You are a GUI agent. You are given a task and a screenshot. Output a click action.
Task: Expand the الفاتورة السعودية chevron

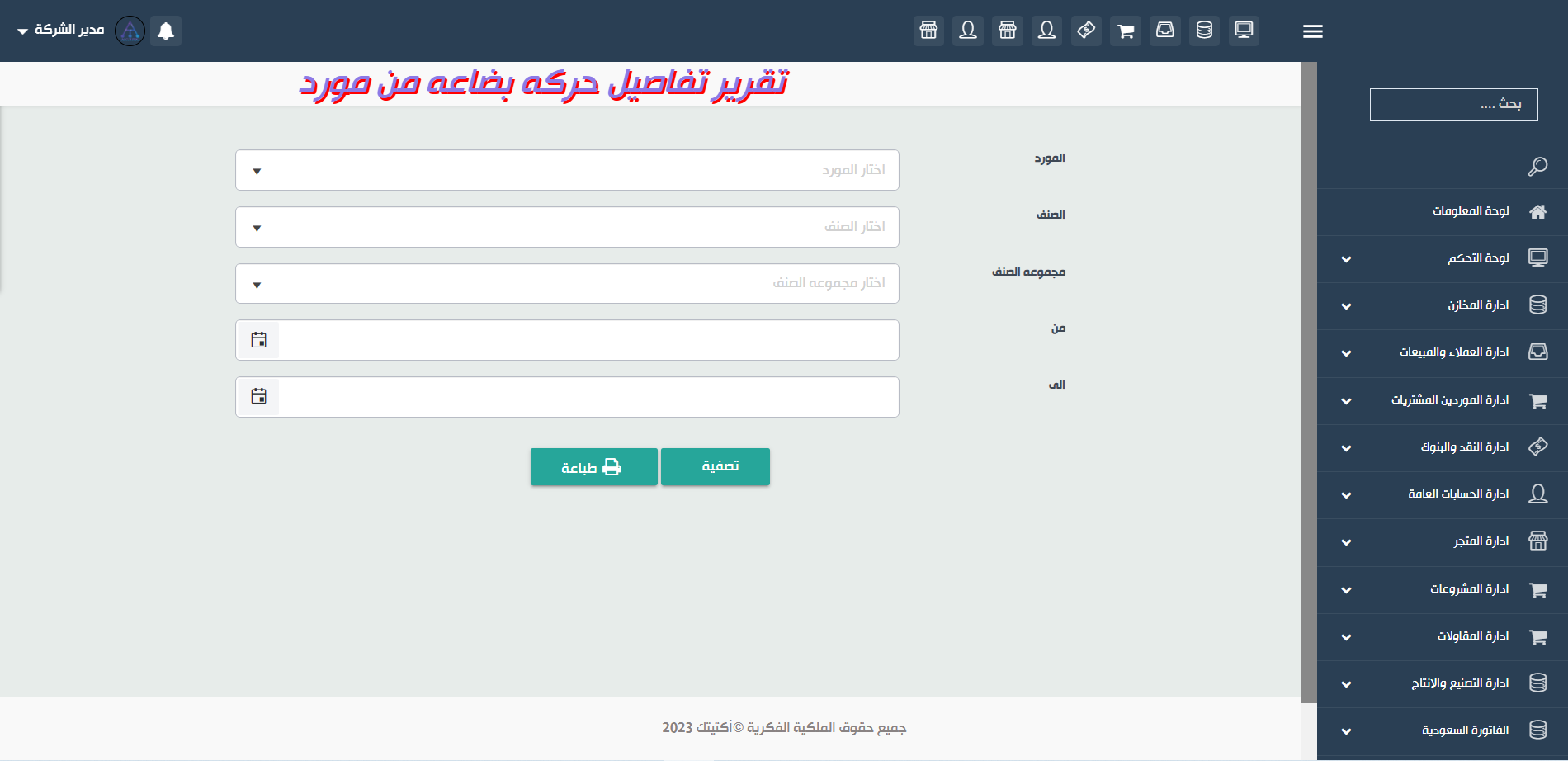point(1346,731)
